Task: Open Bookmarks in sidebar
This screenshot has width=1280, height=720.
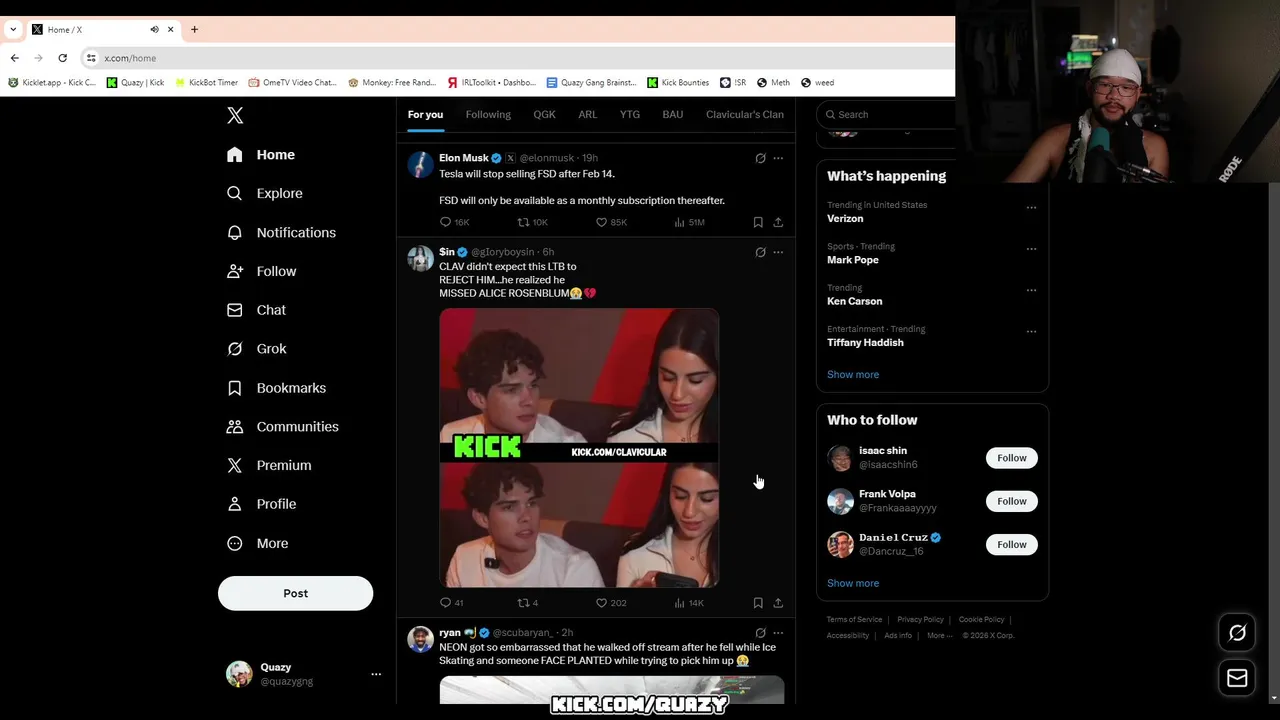Action: click(276, 388)
